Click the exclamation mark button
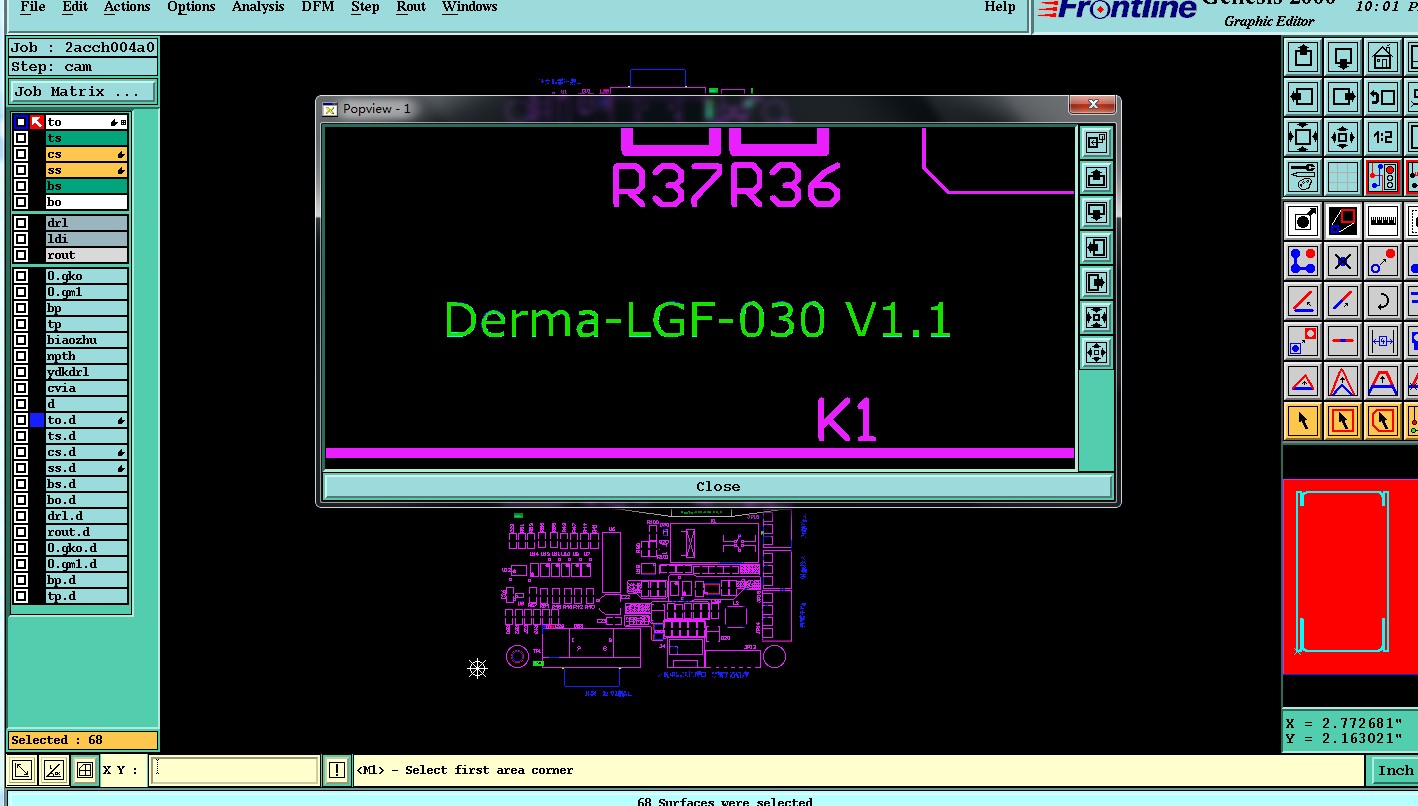This screenshot has height=806, width=1418. (337, 770)
